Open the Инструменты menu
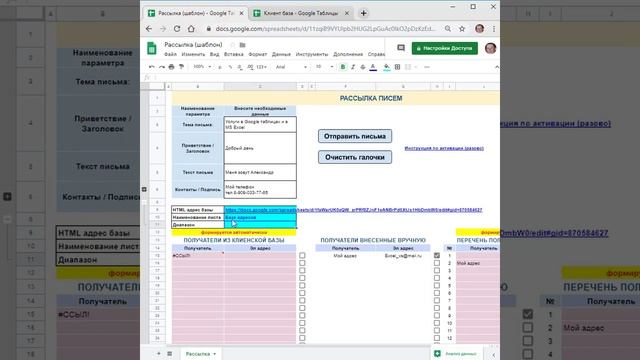The height and width of the screenshot is (360, 640). [x=312, y=54]
